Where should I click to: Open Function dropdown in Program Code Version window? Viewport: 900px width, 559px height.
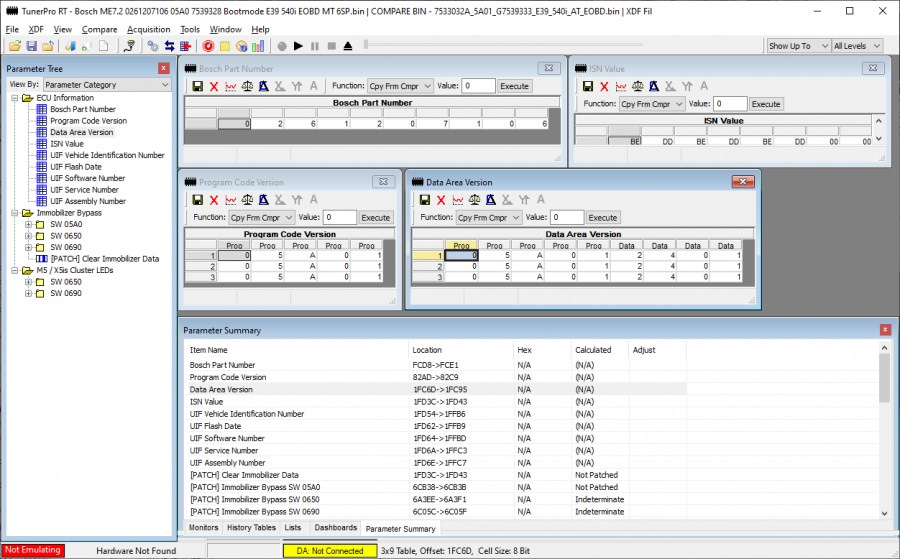262,218
